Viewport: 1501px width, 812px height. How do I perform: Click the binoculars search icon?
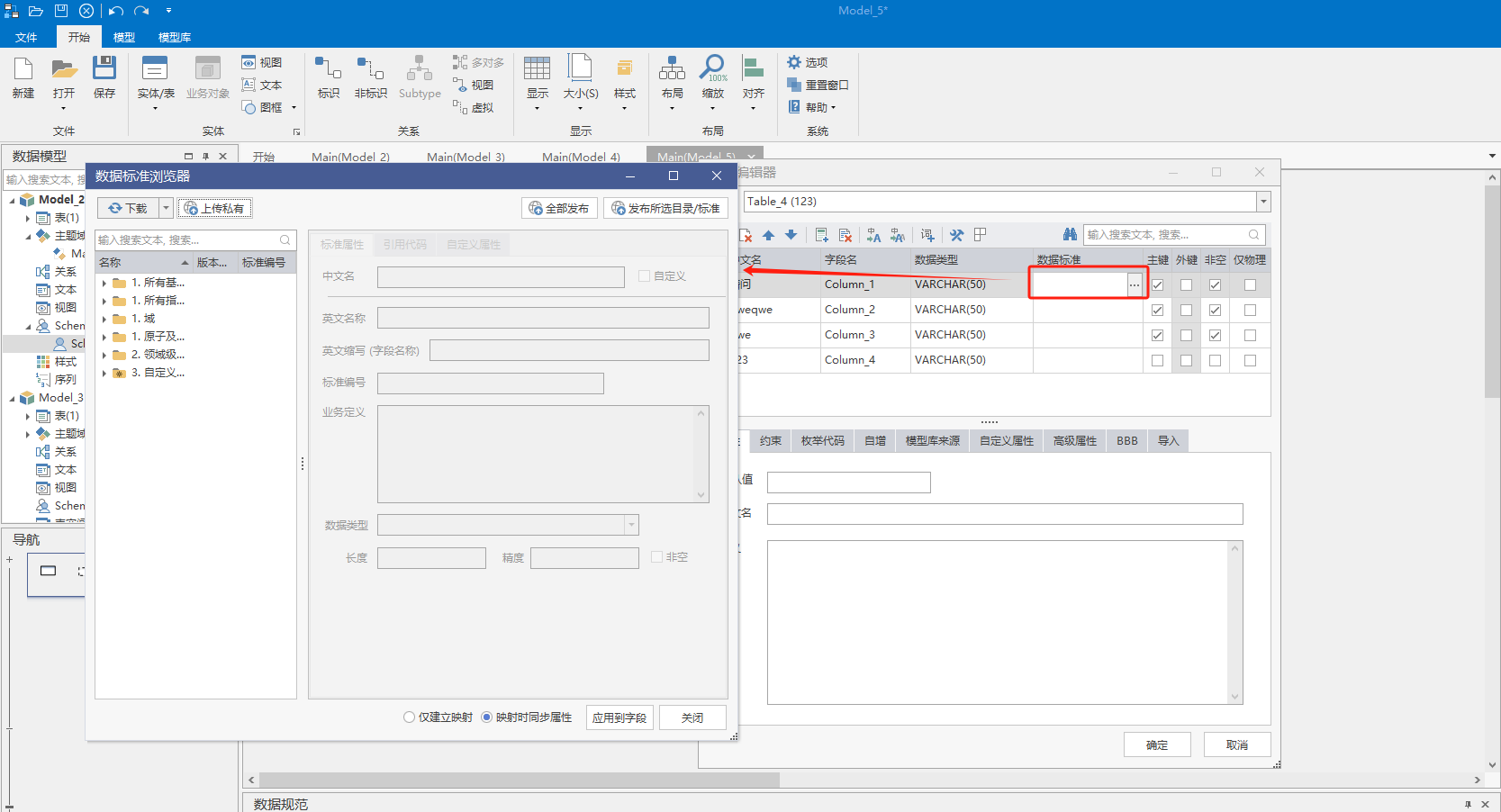pyautogui.click(x=1070, y=235)
